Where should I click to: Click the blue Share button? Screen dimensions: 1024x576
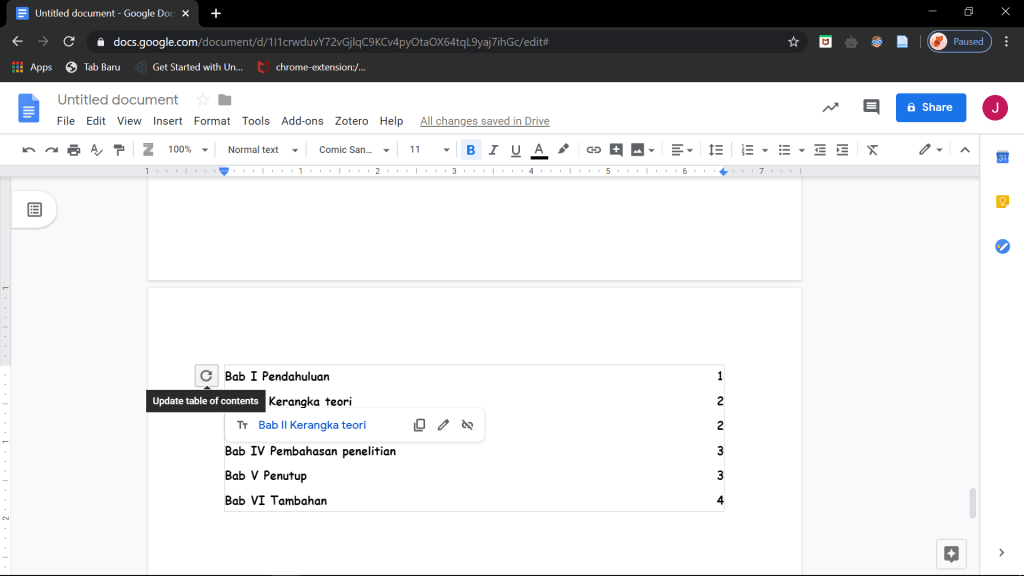click(930, 107)
